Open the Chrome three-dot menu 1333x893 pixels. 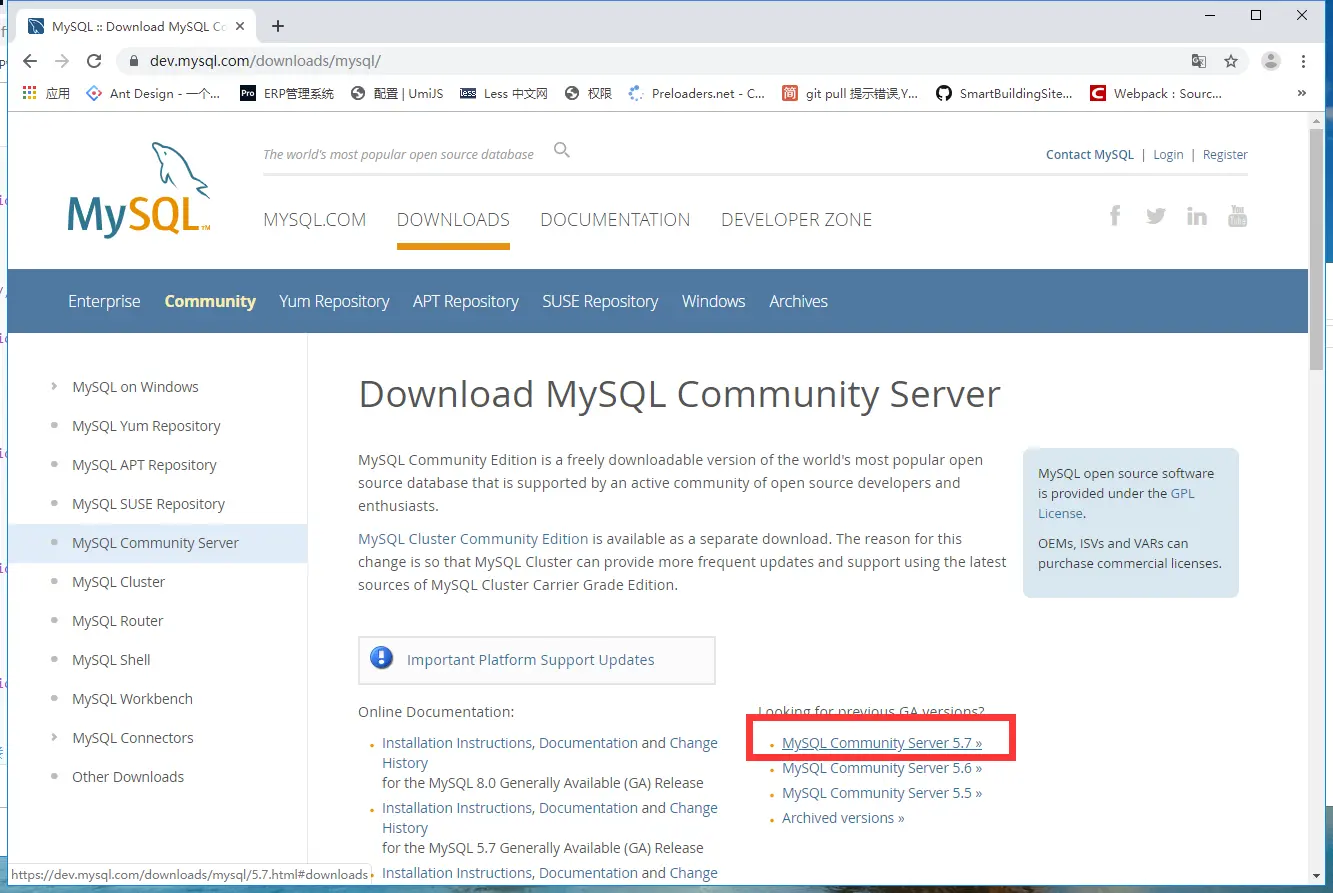pos(1304,61)
